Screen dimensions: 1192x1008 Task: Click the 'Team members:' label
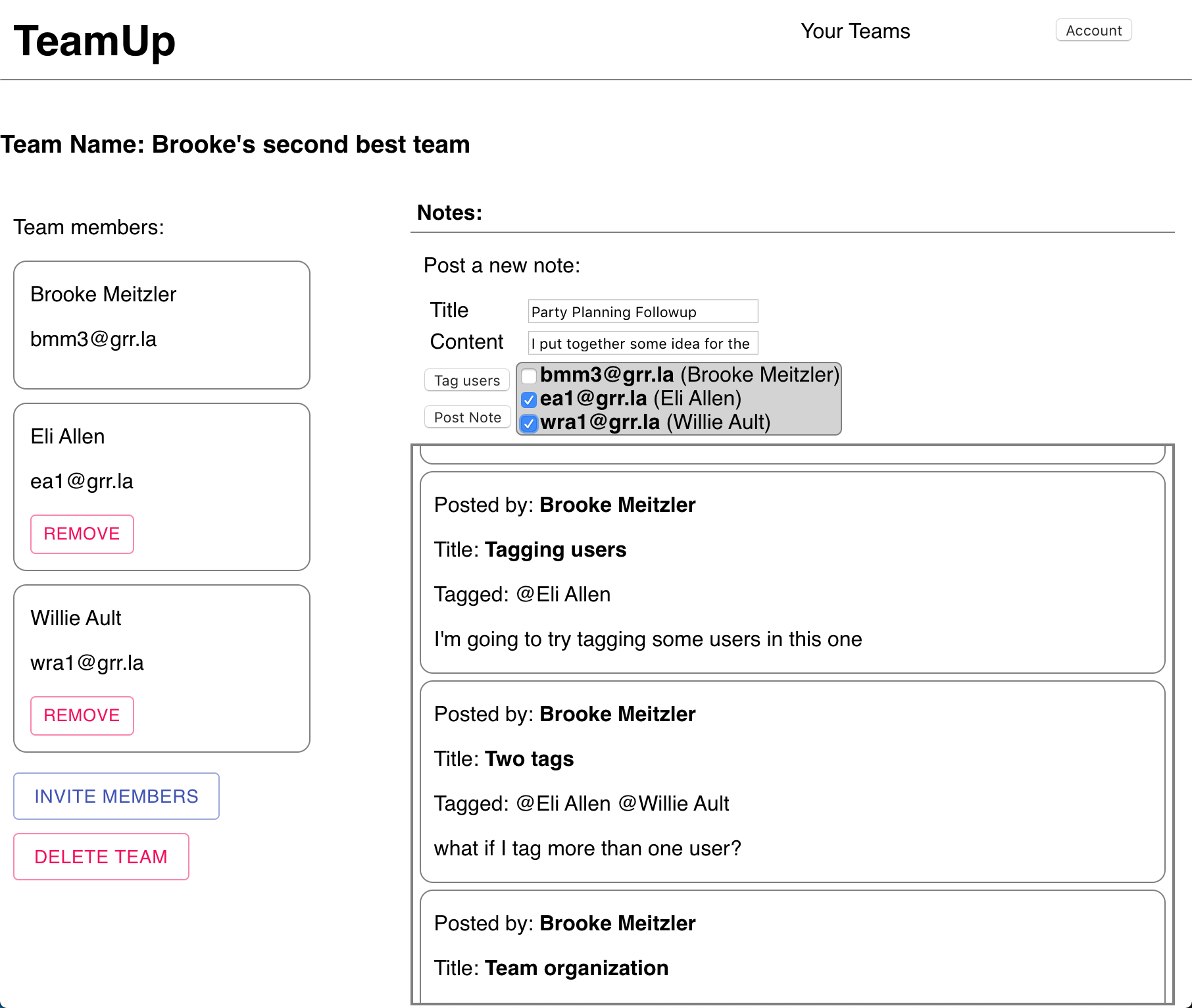(x=89, y=227)
